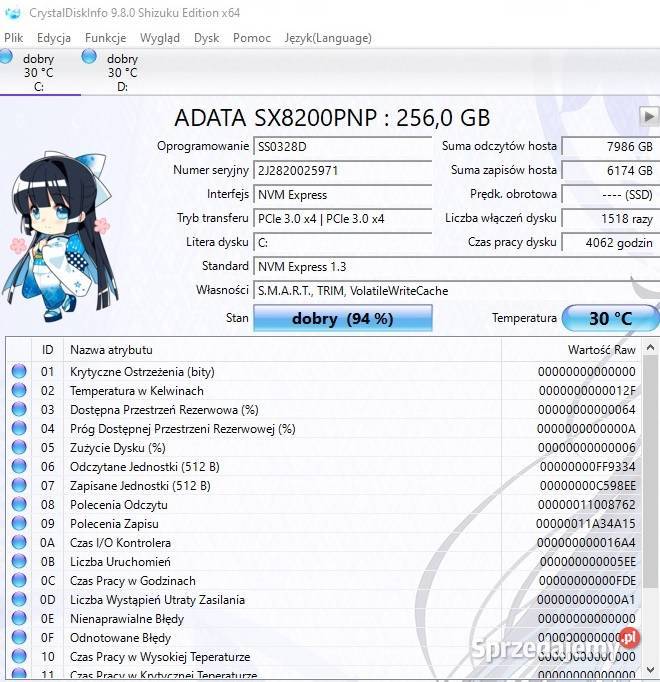Click status circle for Zużycie Dysku row

[x=19, y=447]
